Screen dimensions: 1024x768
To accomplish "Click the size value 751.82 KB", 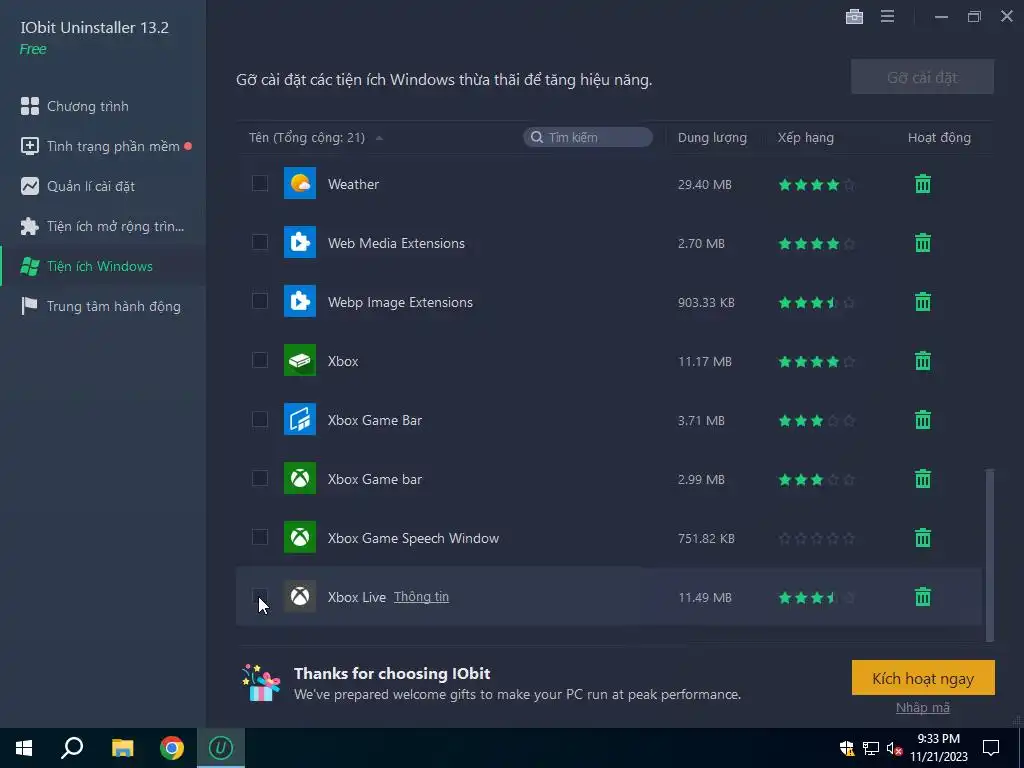I will (706, 538).
